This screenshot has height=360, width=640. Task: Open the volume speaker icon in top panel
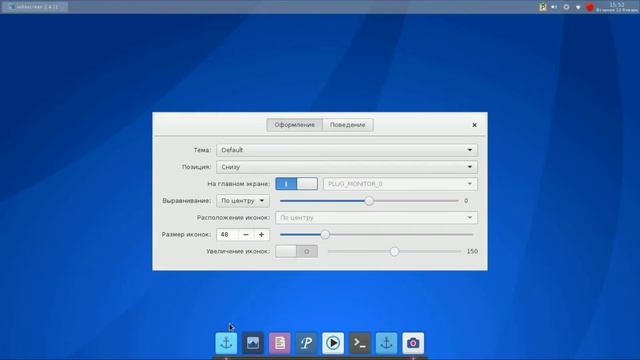(554, 7)
